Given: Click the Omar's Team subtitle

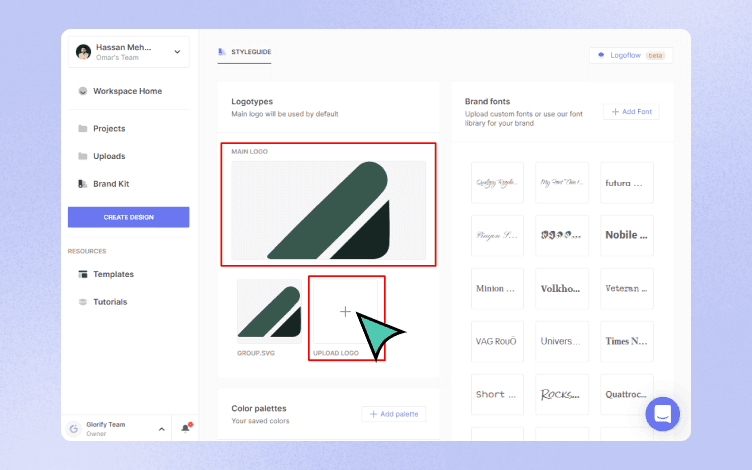Looking at the screenshot, I should [x=117, y=58].
